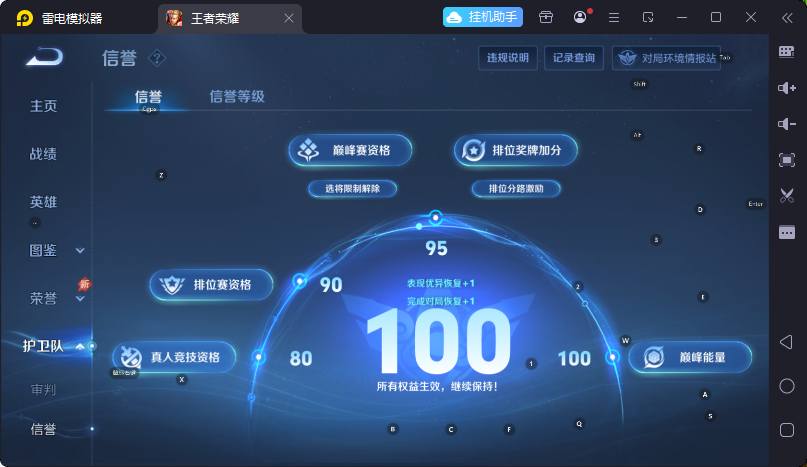Toggle the fullscreen icon in sidebar
Screen dimensions: 807x467
tap(786, 160)
